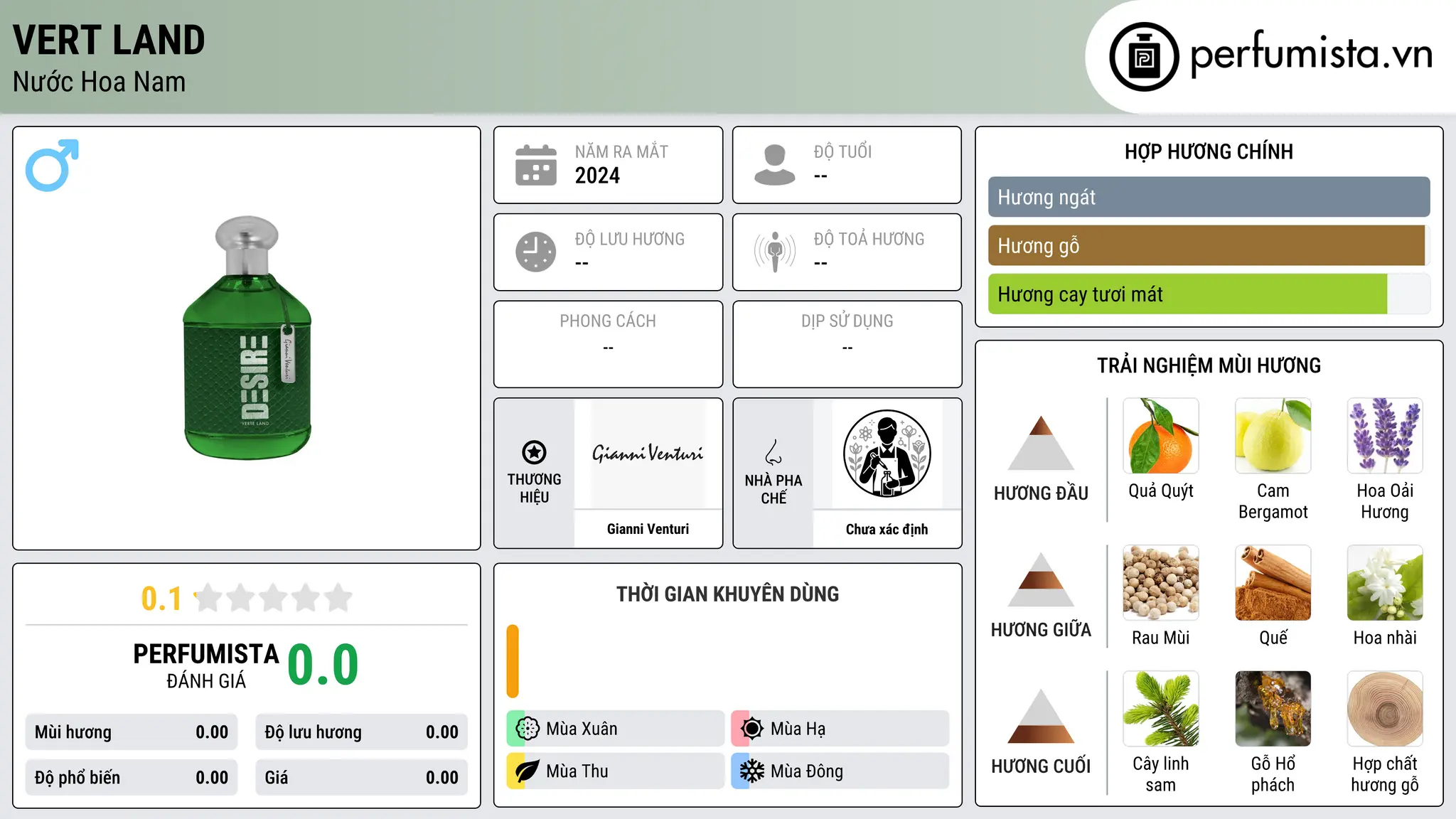Click the perfumista.vn site name
Viewport: 1456px width, 819px height.
pos(1311,54)
